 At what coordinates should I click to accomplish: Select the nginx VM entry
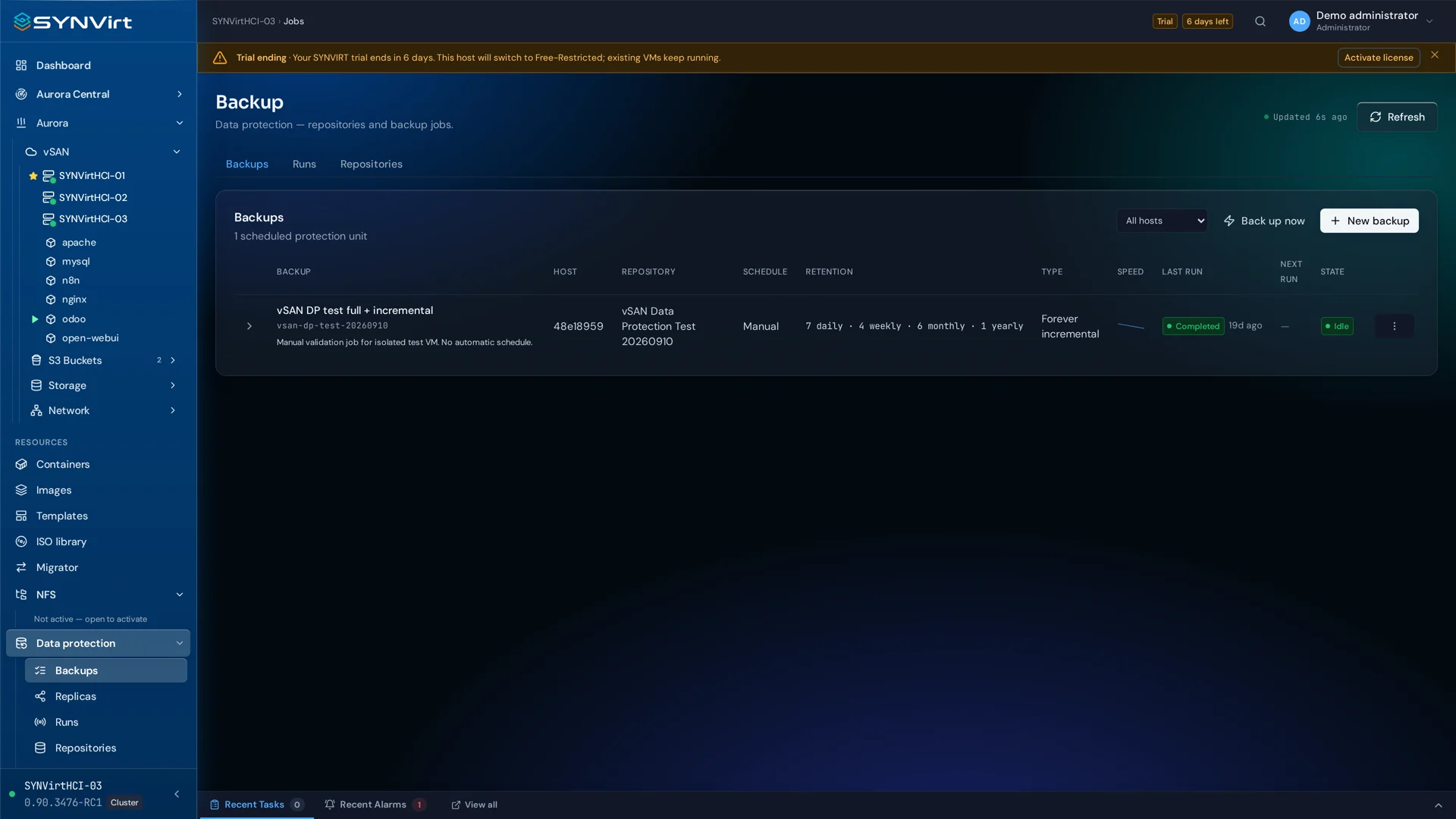74,300
